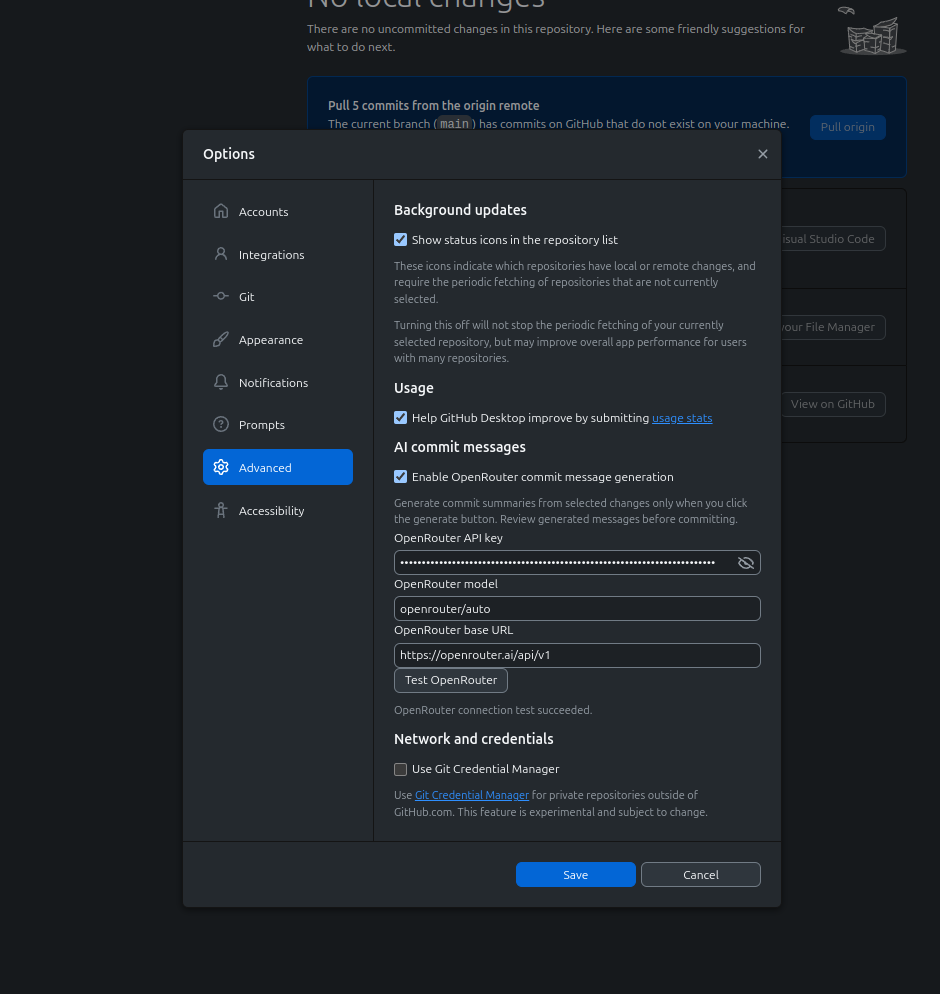
Task: Click the Test OpenRouter button
Action: pos(451,680)
